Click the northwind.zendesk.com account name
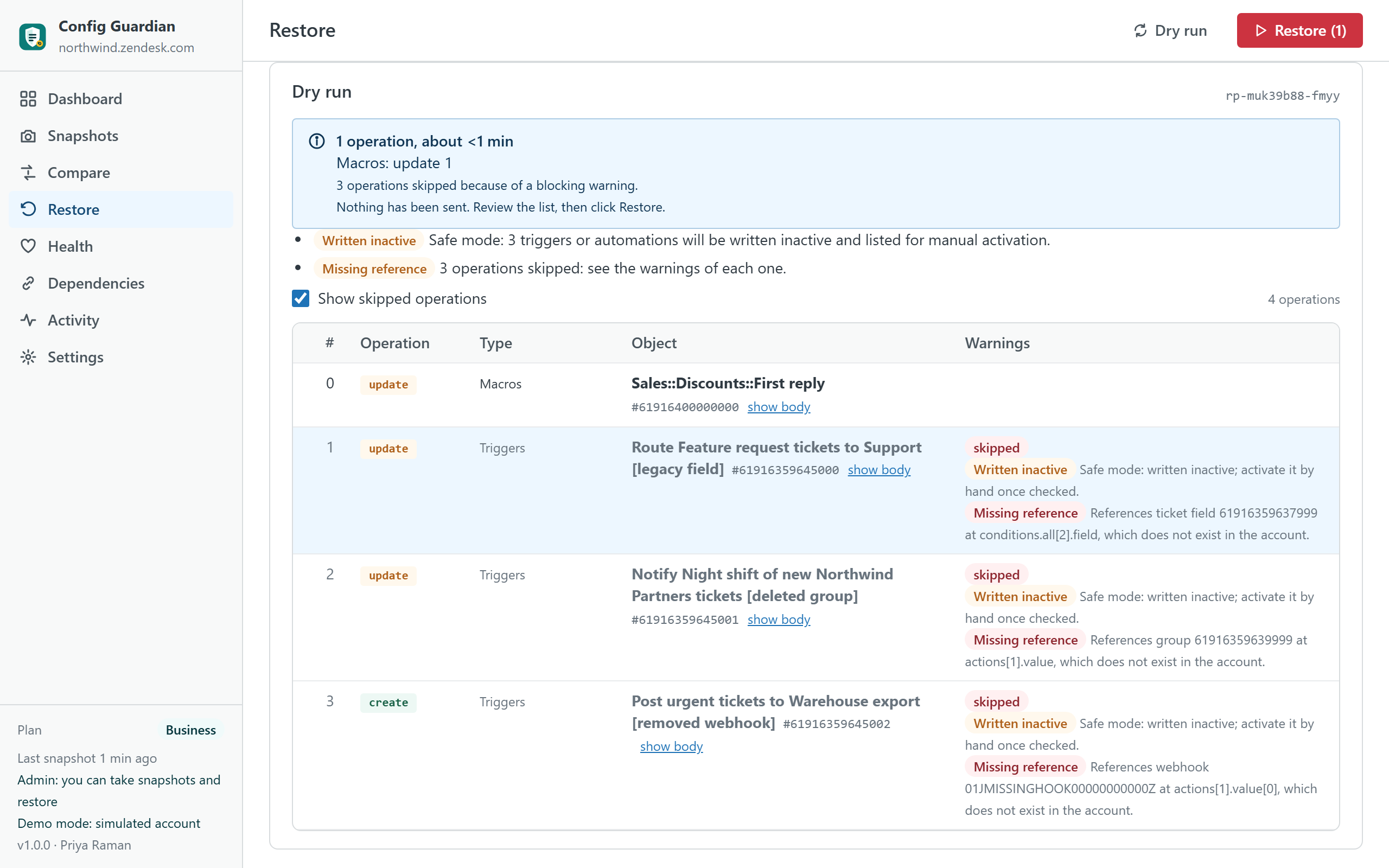Viewport: 1389px width, 868px height. coord(126,48)
